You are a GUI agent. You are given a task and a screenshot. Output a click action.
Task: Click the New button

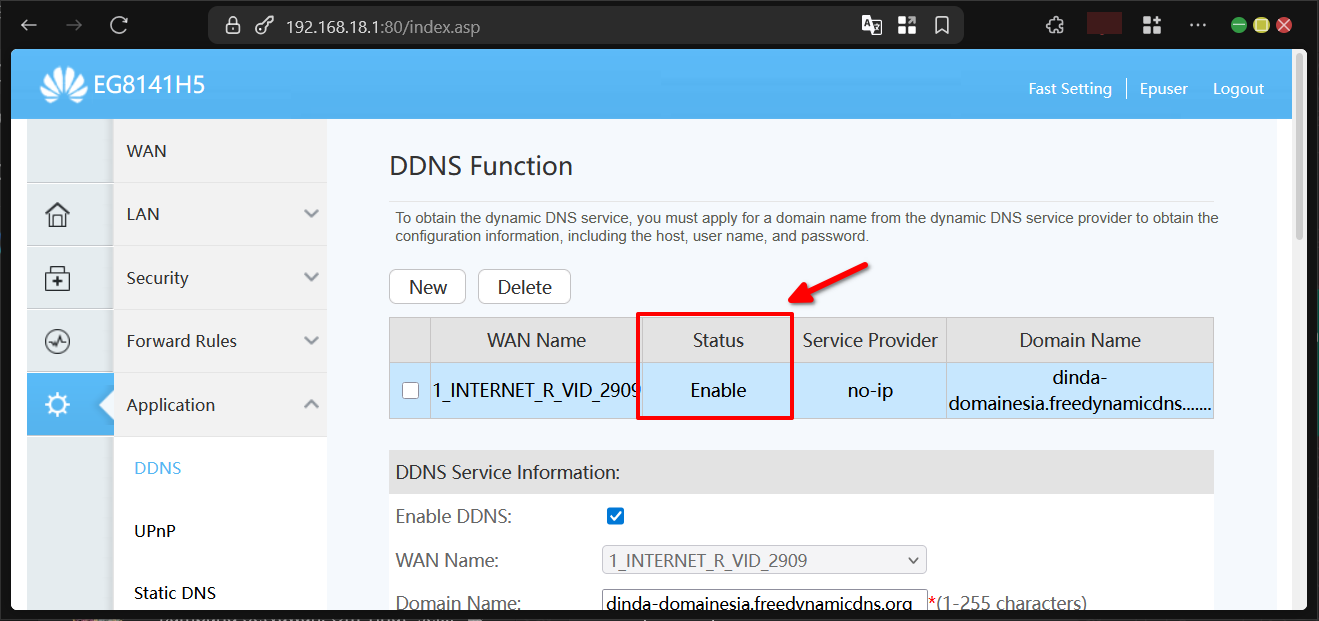(427, 286)
